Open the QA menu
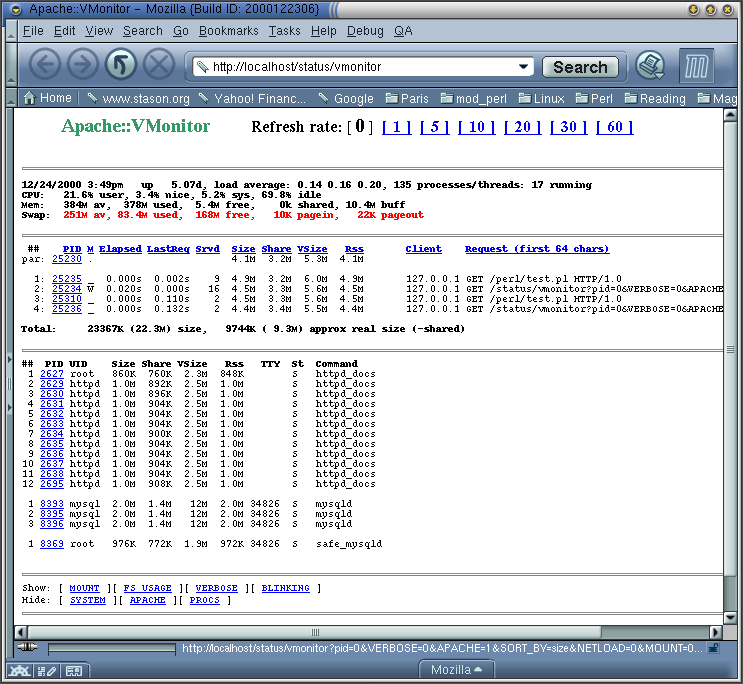This screenshot has height=684, width=743. pyautogui.click(x=403, y=31)
